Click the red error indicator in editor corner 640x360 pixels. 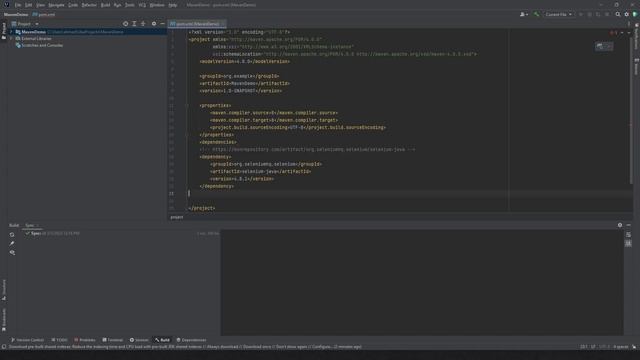(613, 33)
